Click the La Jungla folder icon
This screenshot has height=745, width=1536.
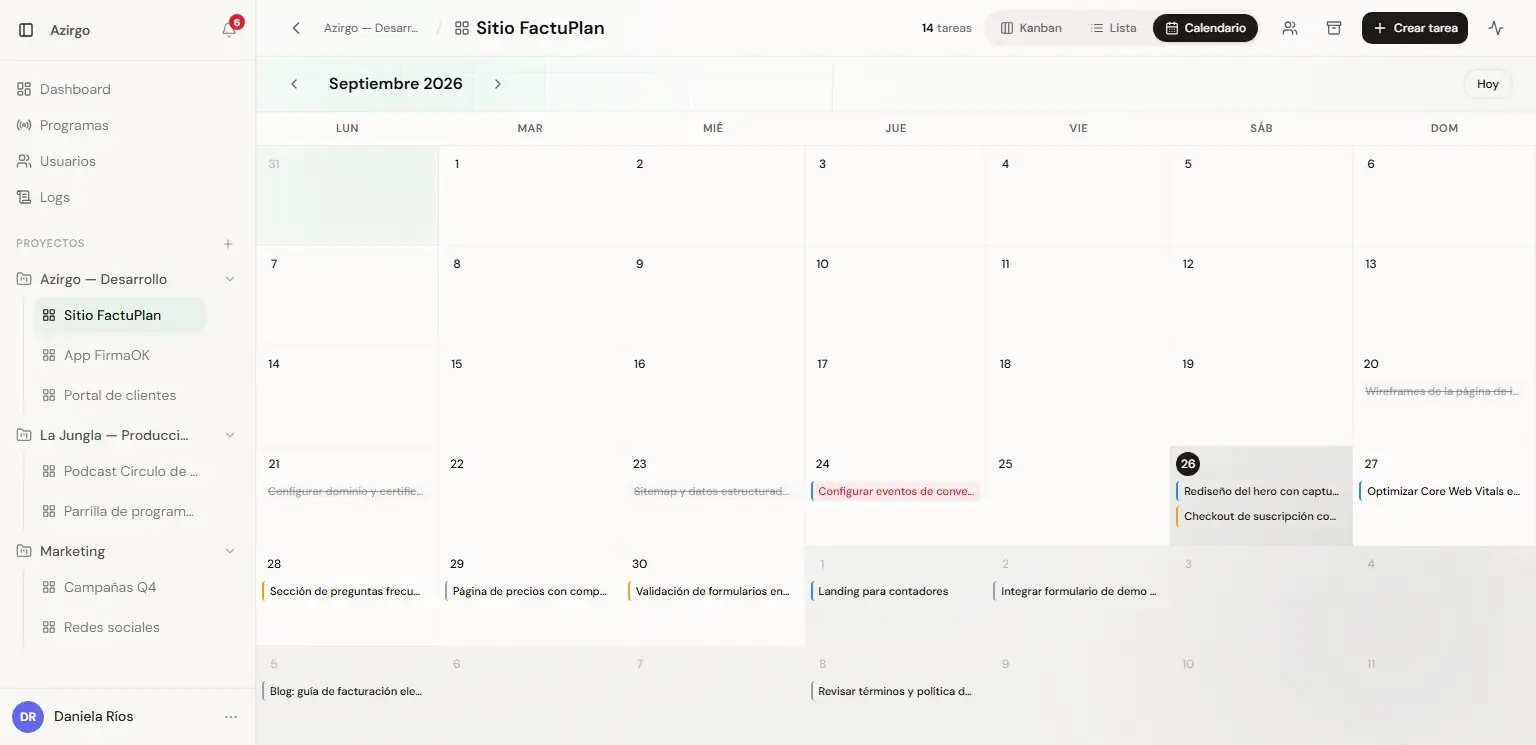(24, 435)
